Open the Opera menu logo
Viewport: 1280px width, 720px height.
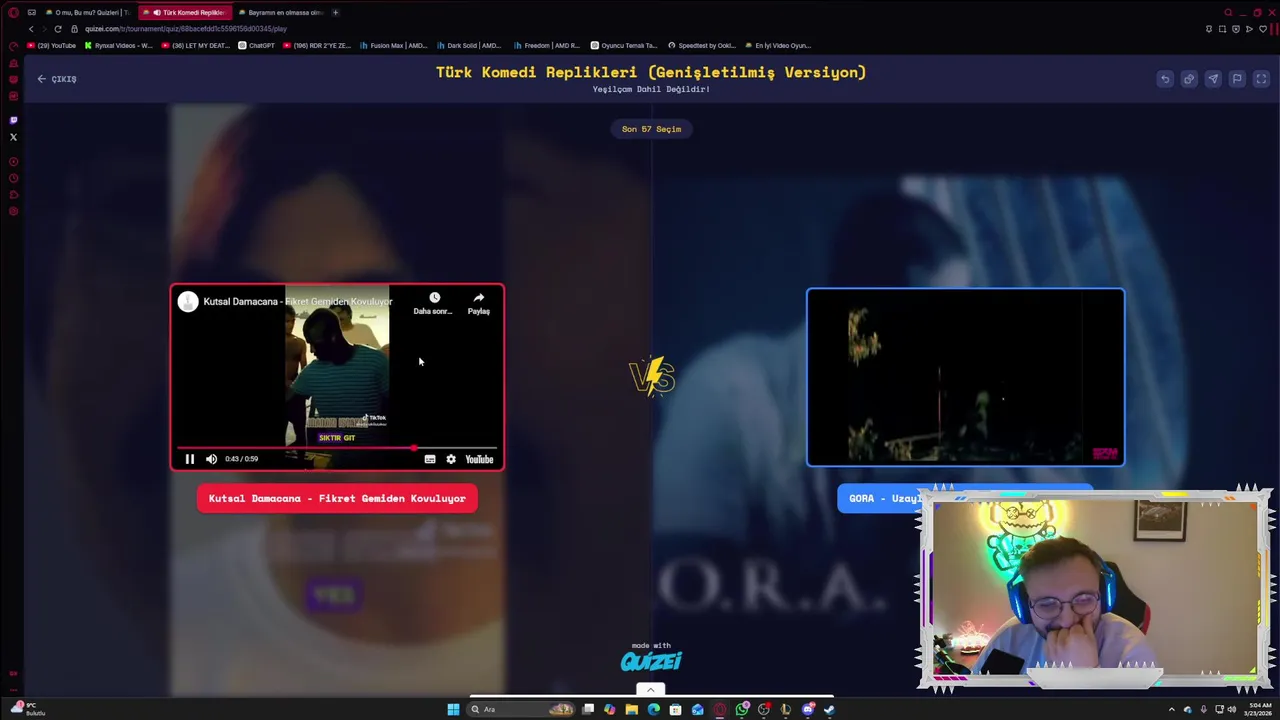pyautogui.click(x=13, y=12)
